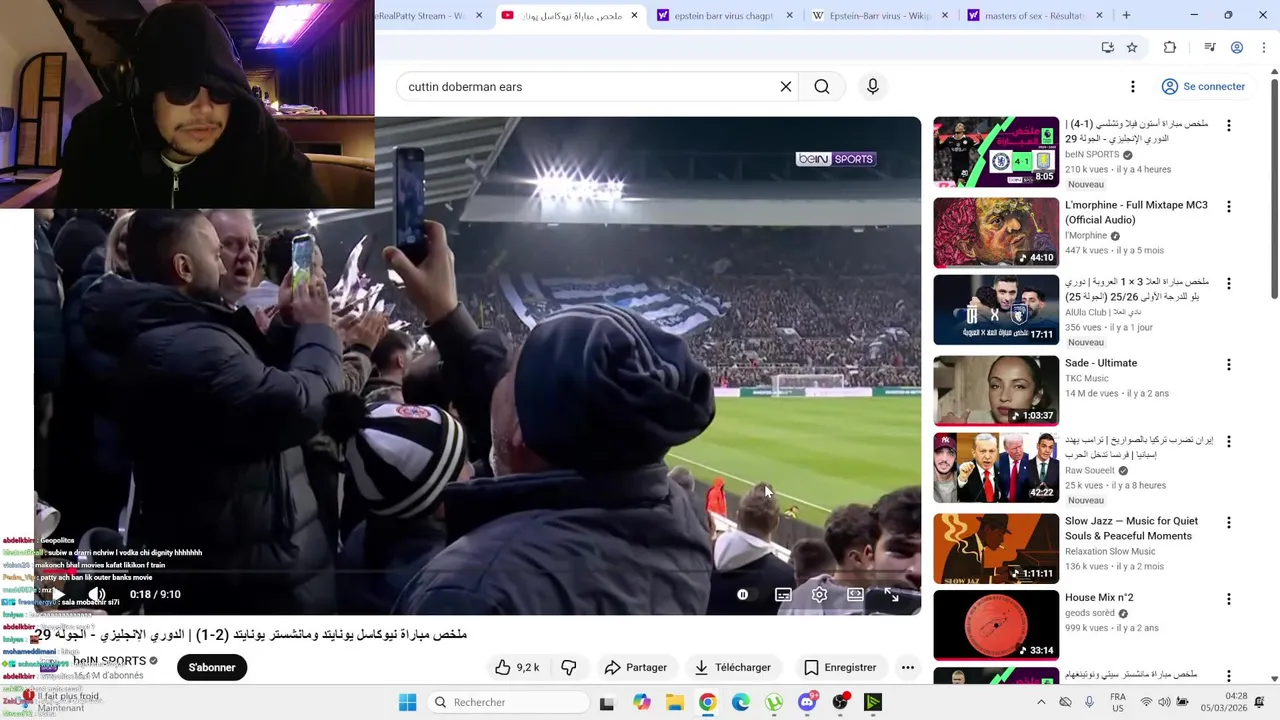Screen dimensions: 1280x720
Task: Play the video with the player play button
Action: pos(58,595)
